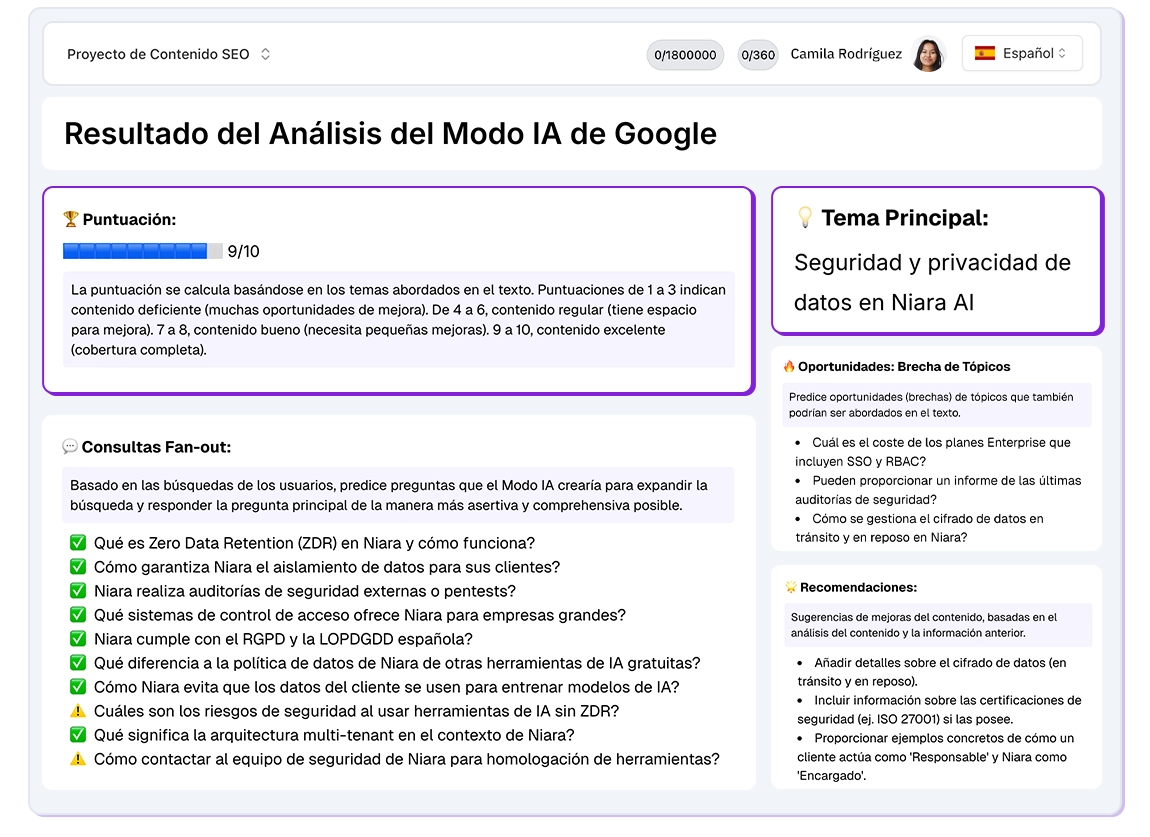
Task: Click the star icon beside Recomendaciones
Action: point(790,588)
